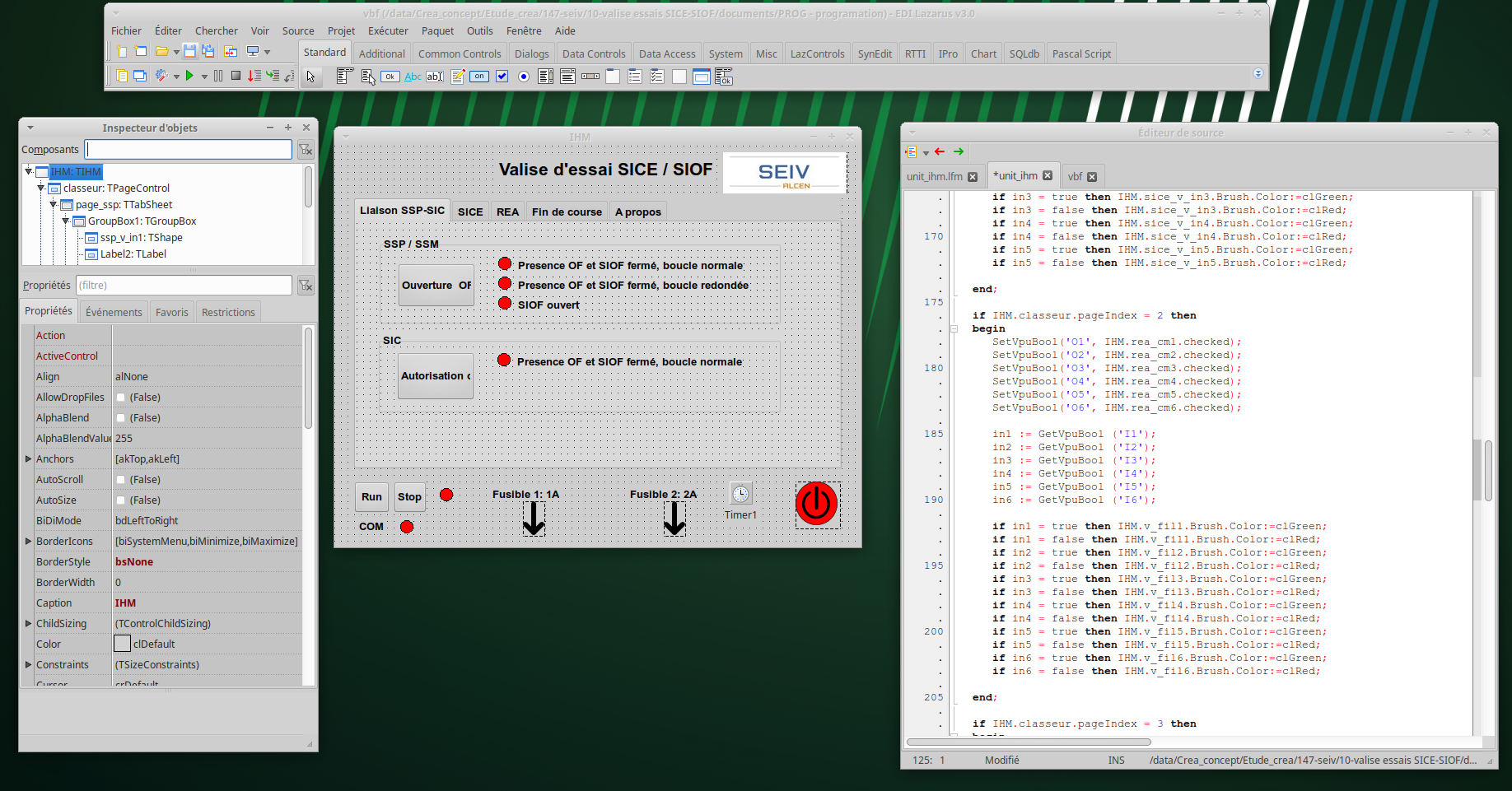Click the red power button on form
The width and height of the screenshot is (1512, 791).
pos(816,504)
